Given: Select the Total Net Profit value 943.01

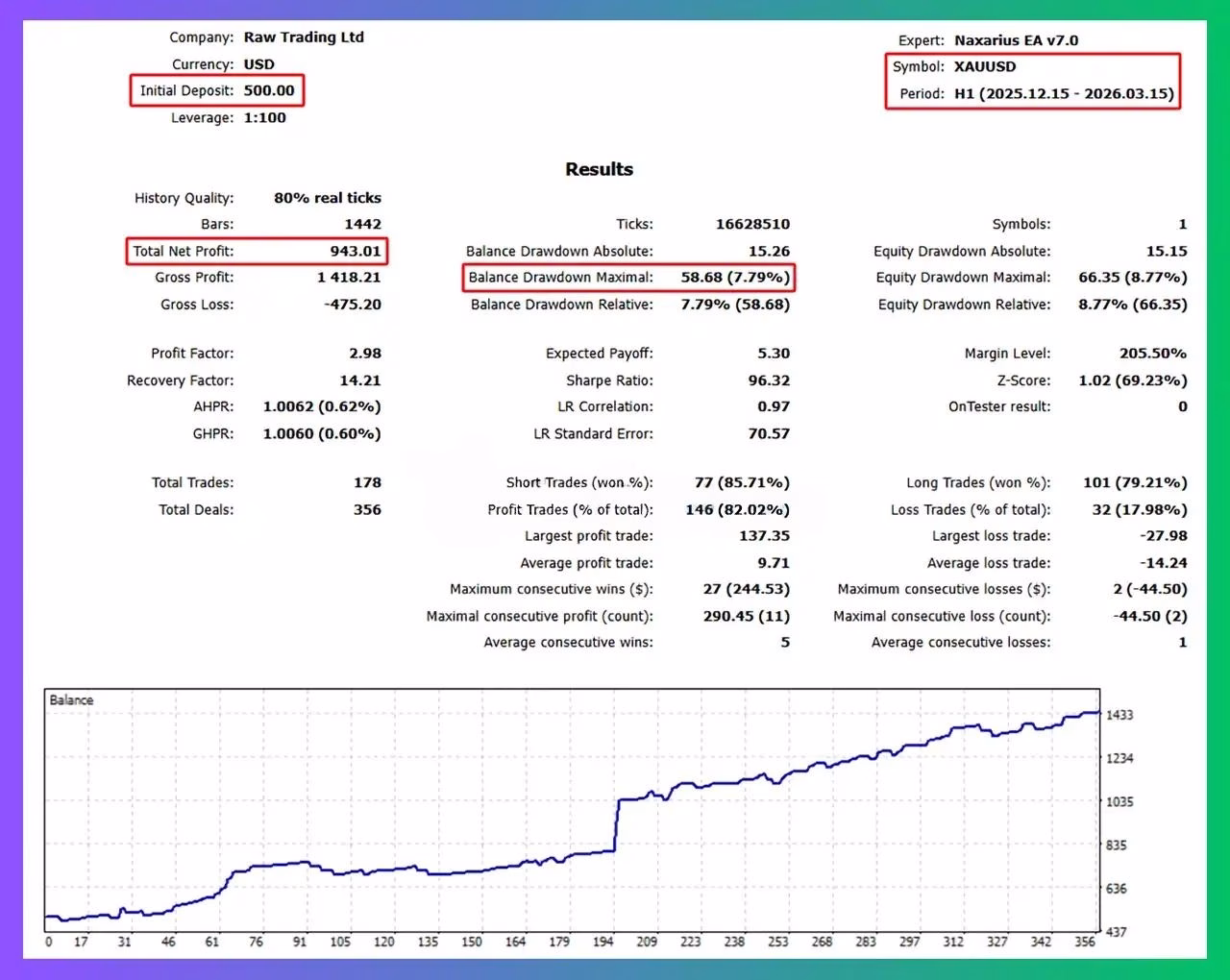Looking at the screenshot, I should pyautogui.click(x=356, y=251).
